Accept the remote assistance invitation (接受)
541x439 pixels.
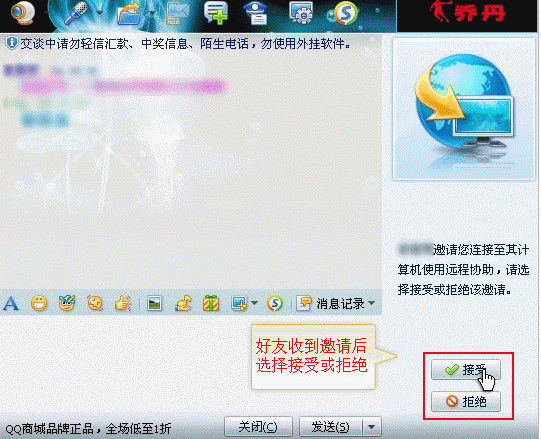[x=466, y=370]
